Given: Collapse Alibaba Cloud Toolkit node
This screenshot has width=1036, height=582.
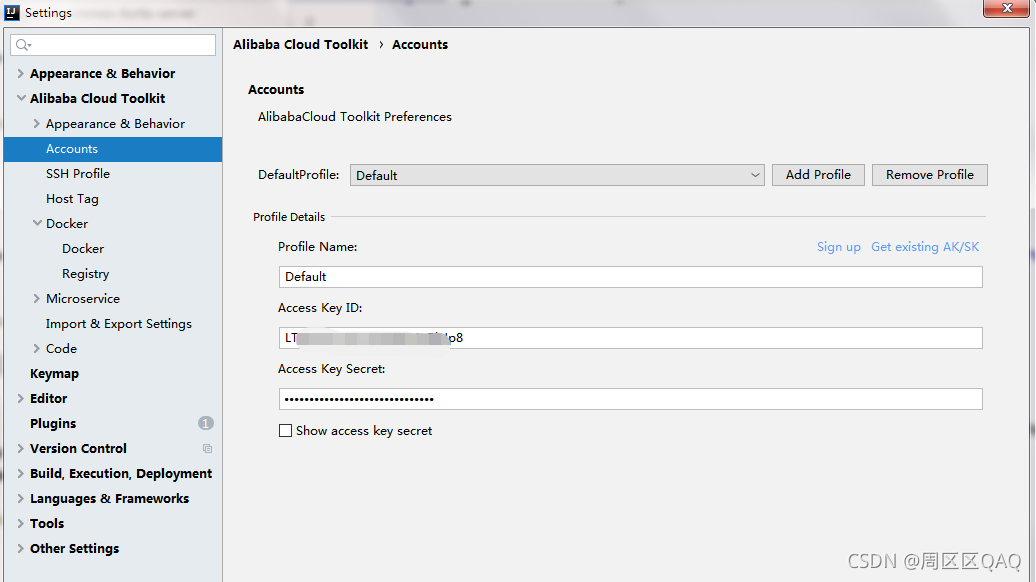Looking at the screenshot, I should [x=21, y=98].
